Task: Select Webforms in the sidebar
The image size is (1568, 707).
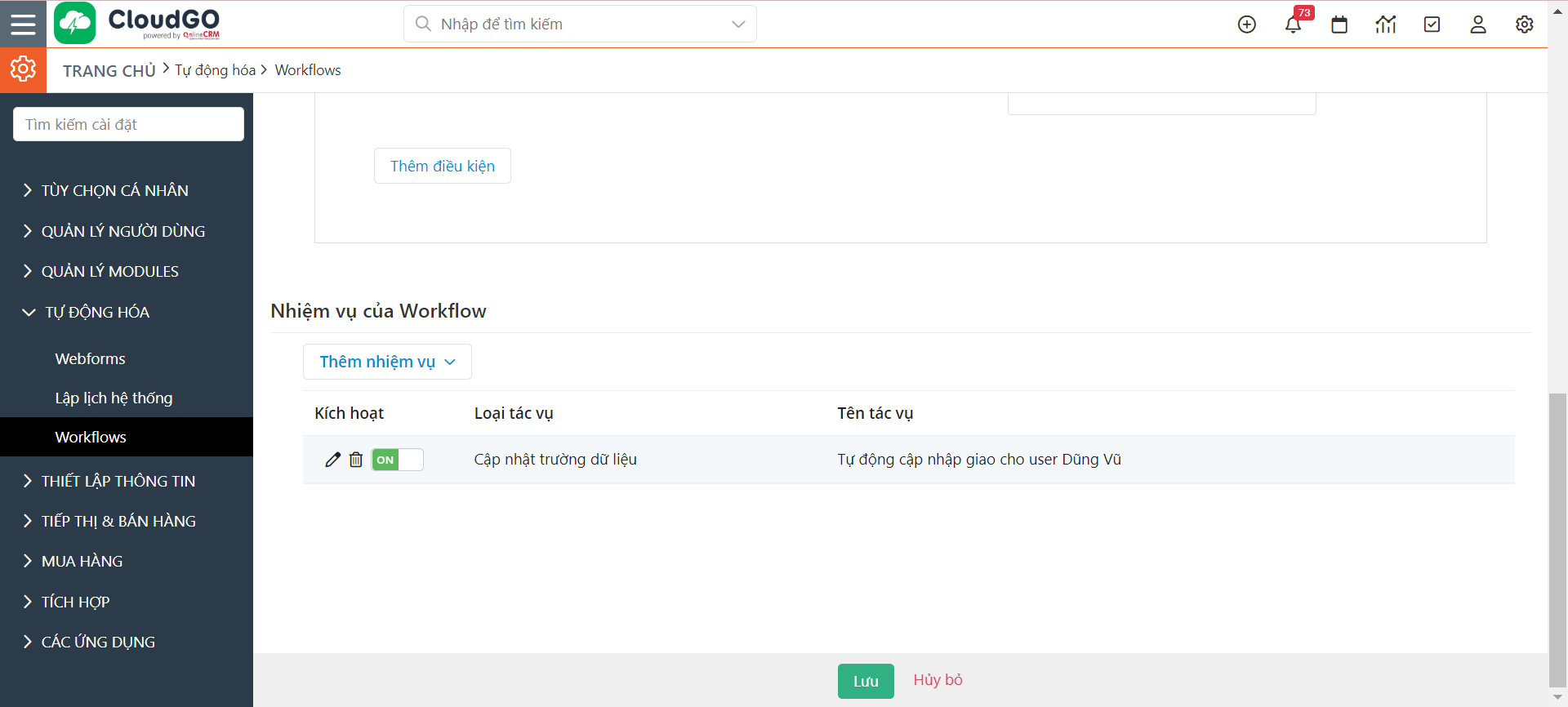Action: pyautogui.click(x=90, y=358)
